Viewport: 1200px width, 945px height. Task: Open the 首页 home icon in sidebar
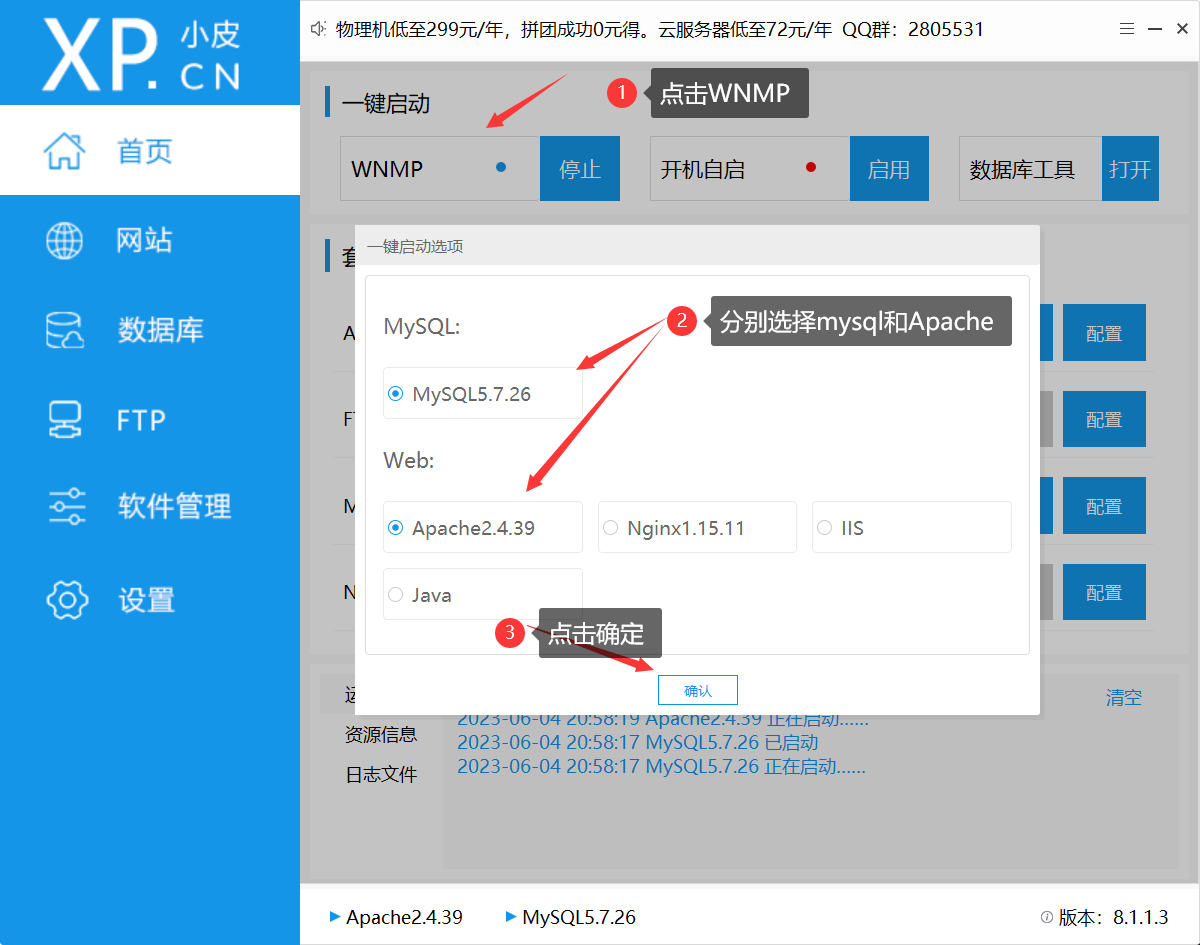tap(66, 151)
